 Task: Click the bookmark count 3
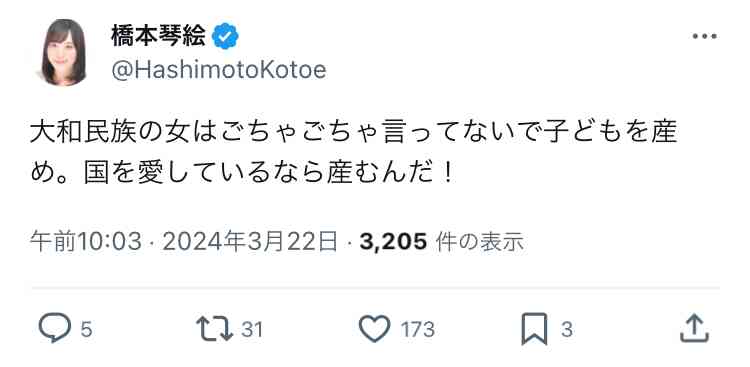[x=566, y=330]
